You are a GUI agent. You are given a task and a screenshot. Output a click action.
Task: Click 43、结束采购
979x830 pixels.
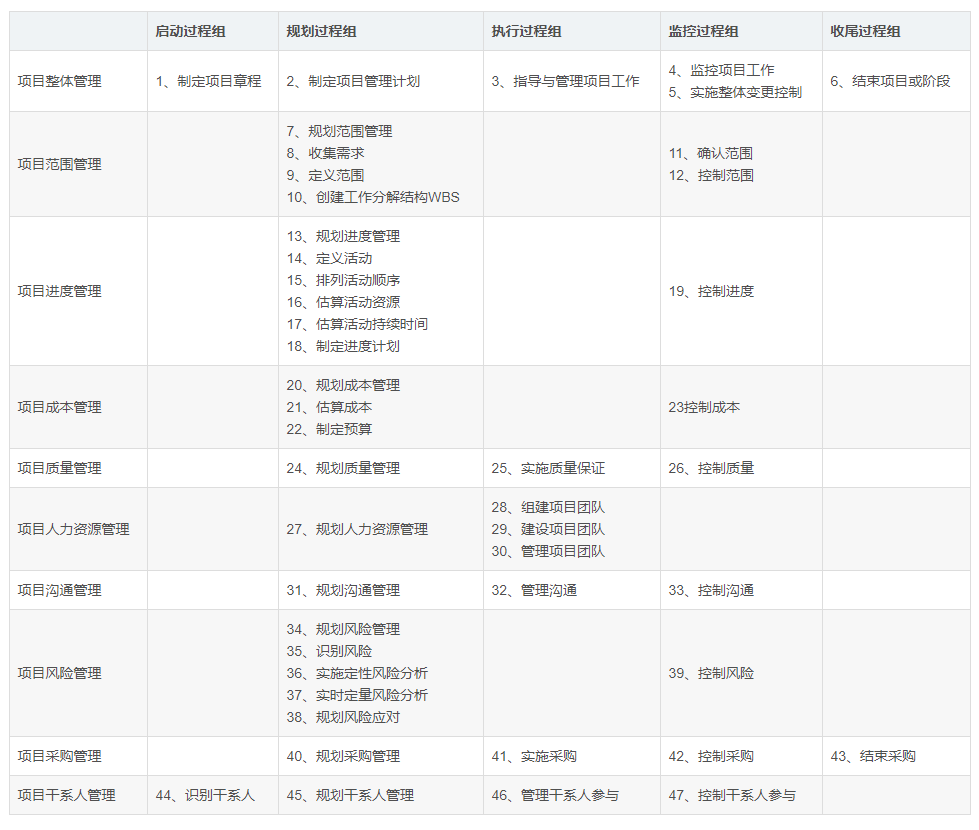[x=873, y=756]
